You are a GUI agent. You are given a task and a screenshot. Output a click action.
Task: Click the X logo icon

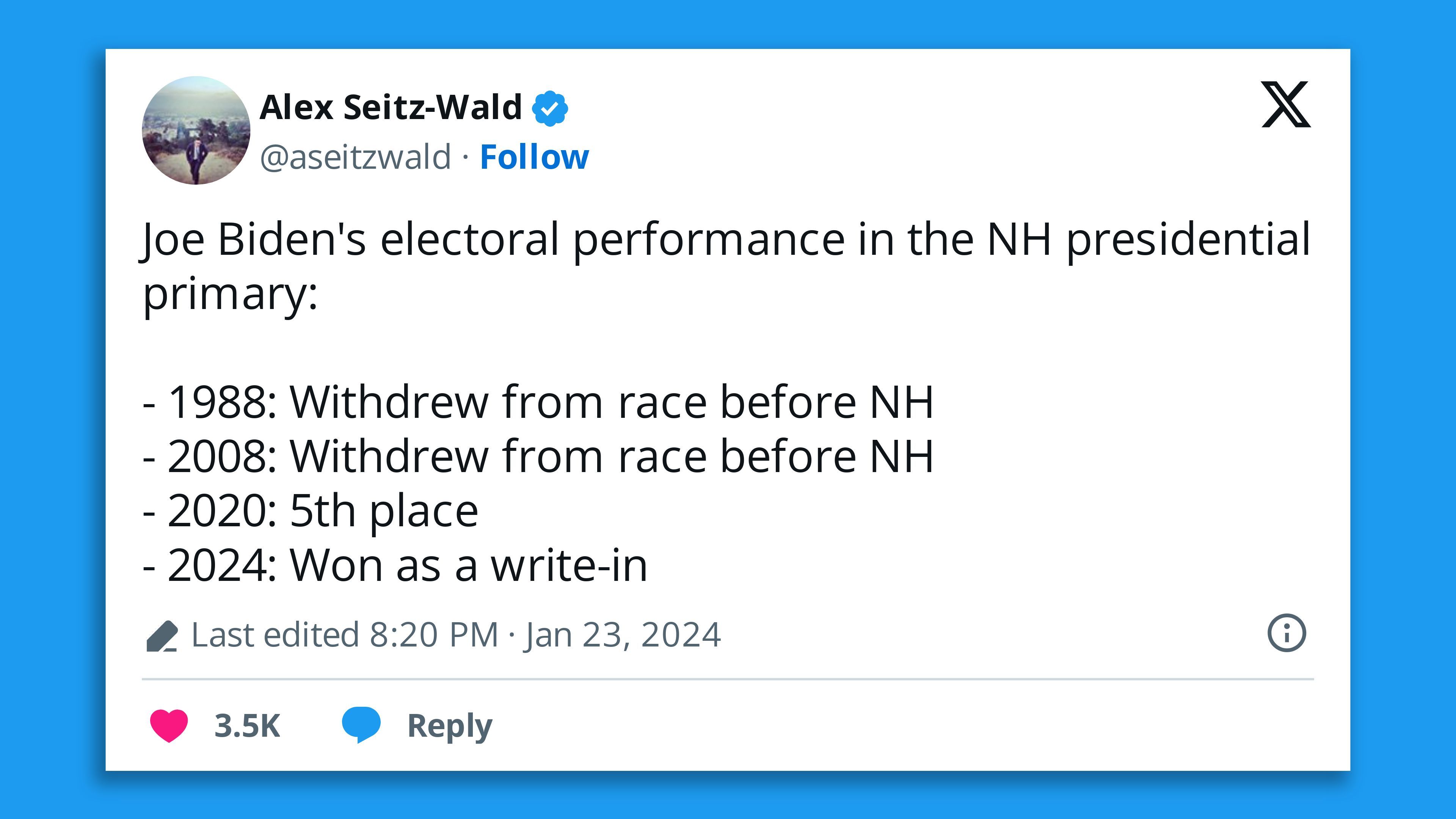pos(1285,104)
